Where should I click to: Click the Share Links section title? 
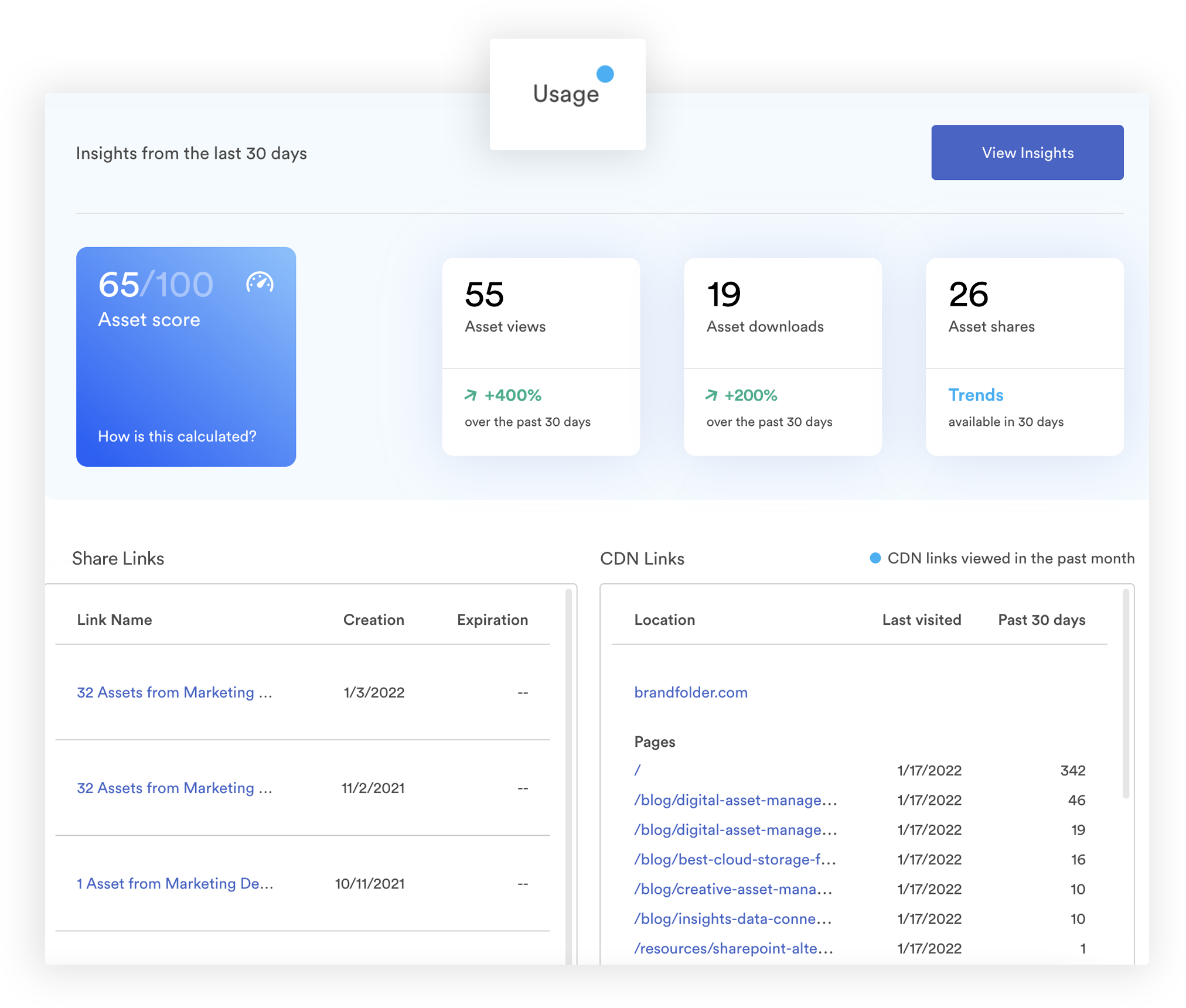coord(118,558)
